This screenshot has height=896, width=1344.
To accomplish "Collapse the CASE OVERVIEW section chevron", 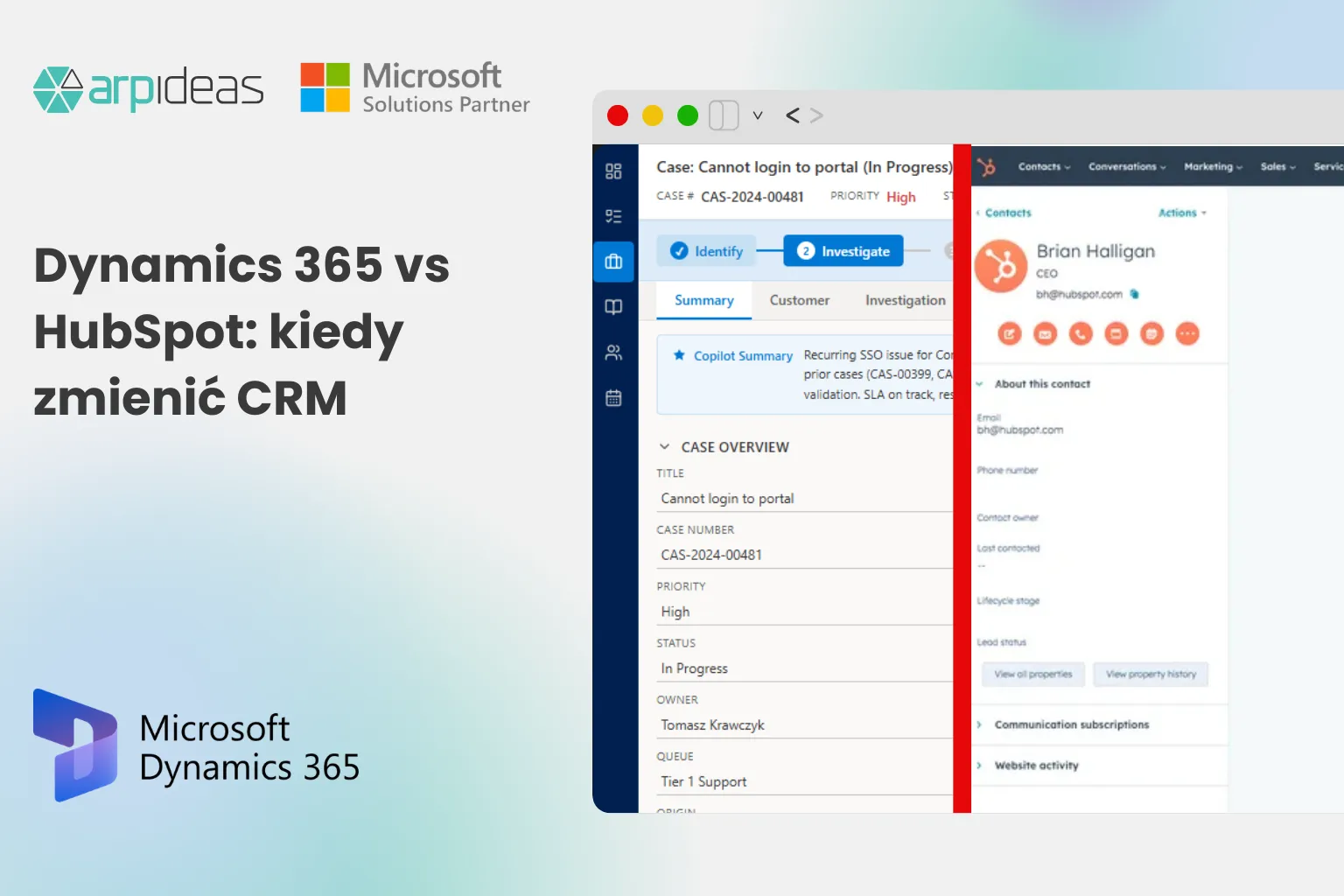I will tap(664, 446).
